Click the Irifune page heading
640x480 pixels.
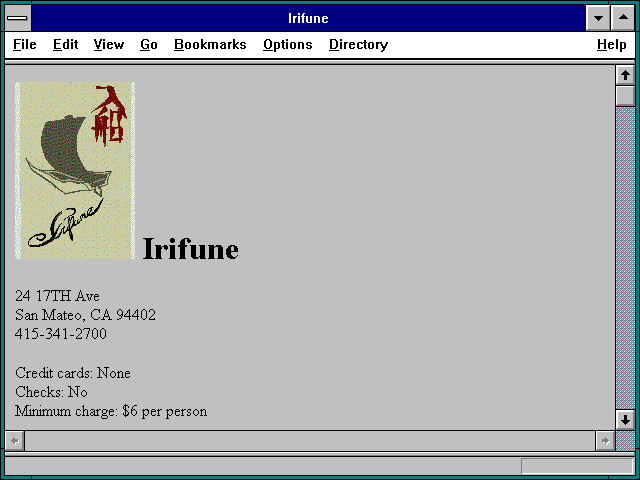point(191,249)
